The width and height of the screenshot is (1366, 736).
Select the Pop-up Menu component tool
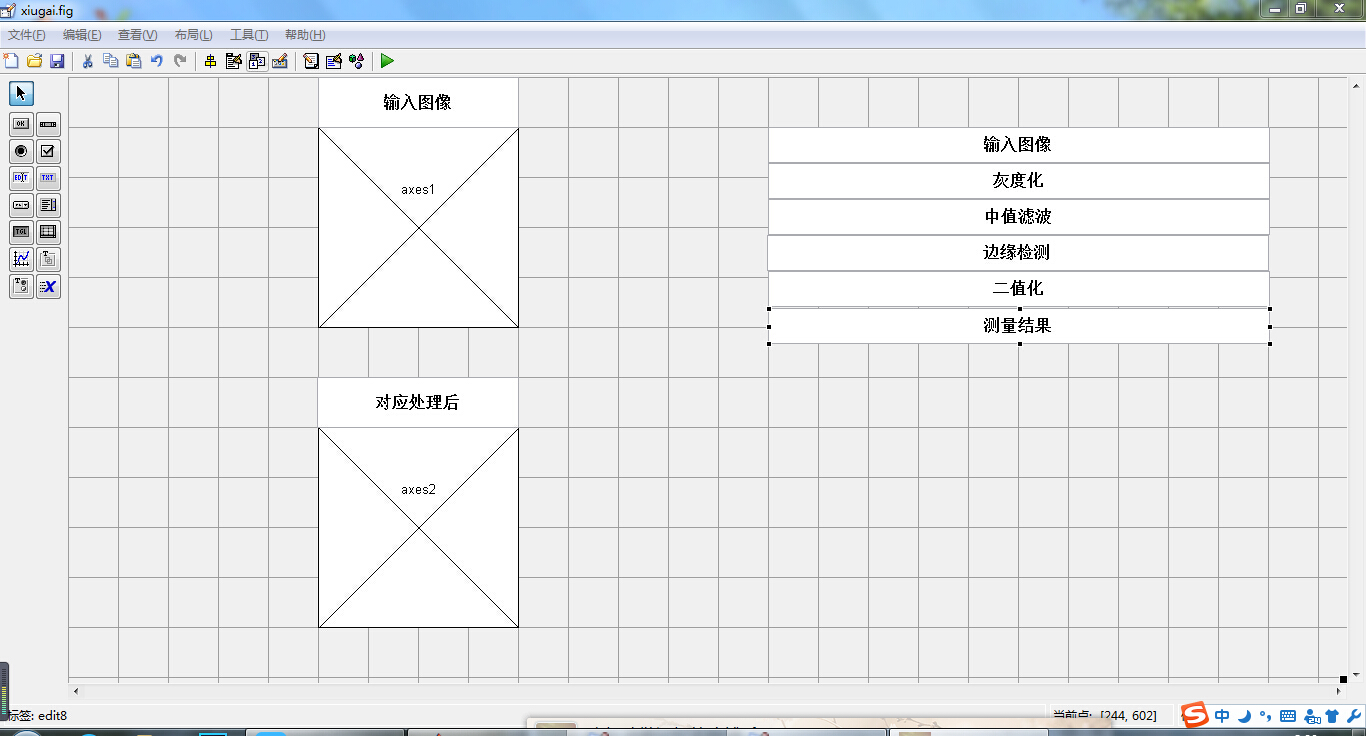point(21,205)
